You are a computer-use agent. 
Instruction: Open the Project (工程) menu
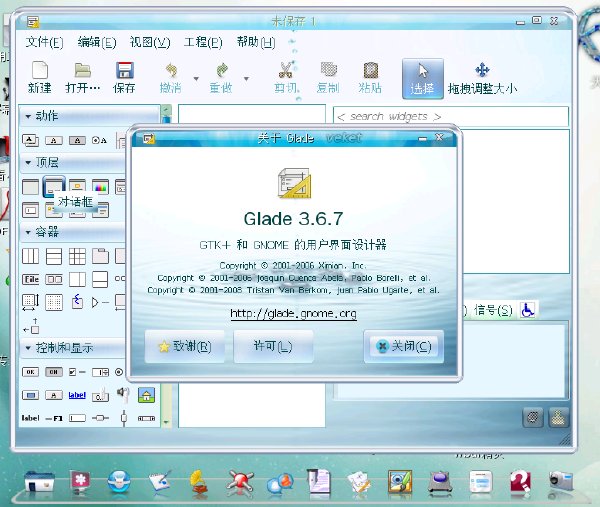click(x=203, y=42)
